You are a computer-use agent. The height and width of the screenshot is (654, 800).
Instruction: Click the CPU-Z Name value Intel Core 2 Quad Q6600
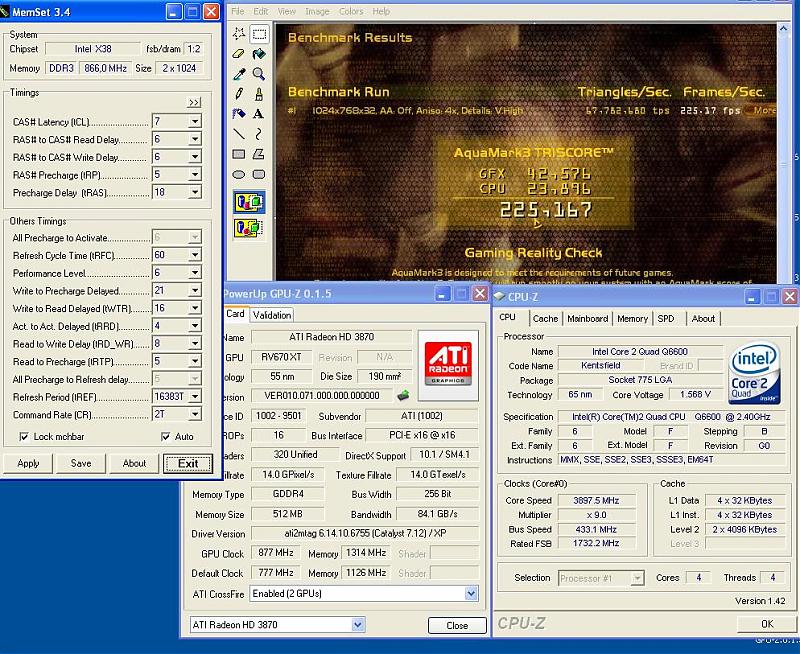click(640, 351)
